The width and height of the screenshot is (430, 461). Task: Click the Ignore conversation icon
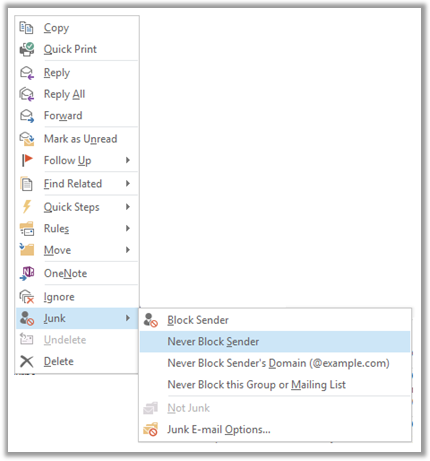(x=27, y=297)
